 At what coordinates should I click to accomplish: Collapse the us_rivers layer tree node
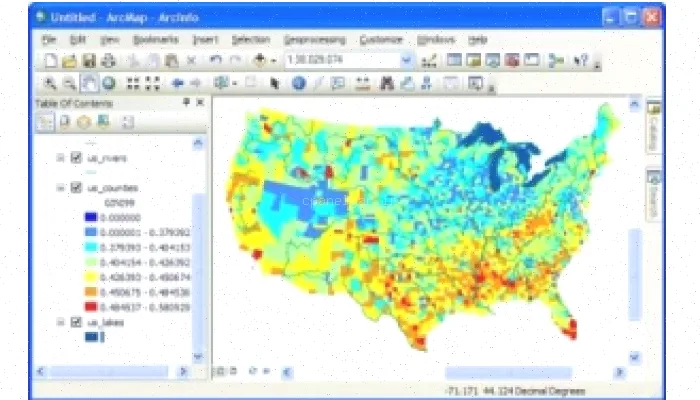click(60, 158)
